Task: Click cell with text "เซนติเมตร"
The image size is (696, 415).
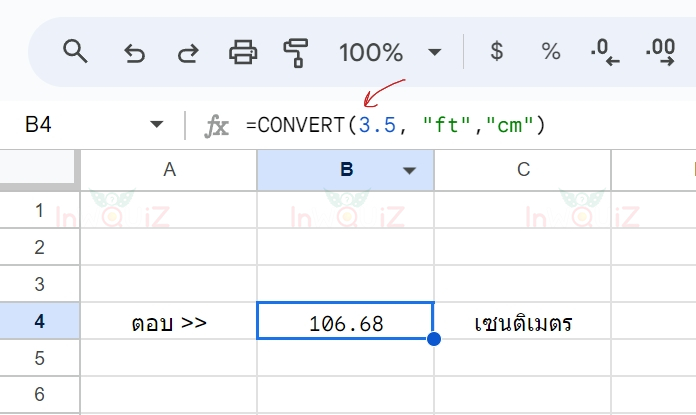Action: coord(522,321)
